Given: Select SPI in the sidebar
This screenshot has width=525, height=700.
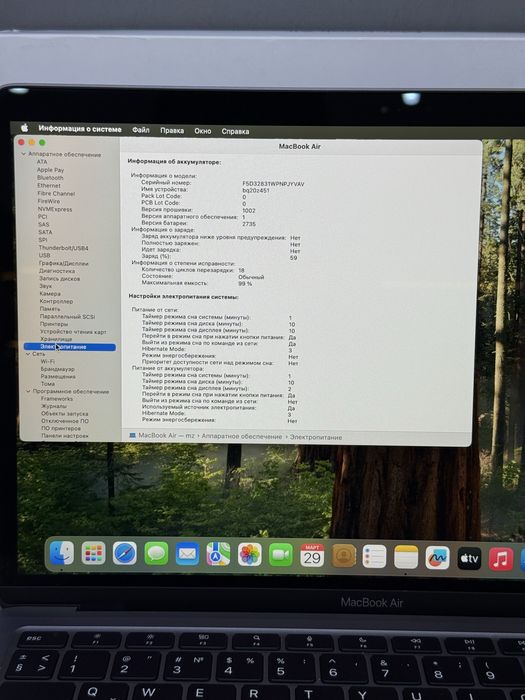Looking at the screenshot, I should click(x=43, y=240).
